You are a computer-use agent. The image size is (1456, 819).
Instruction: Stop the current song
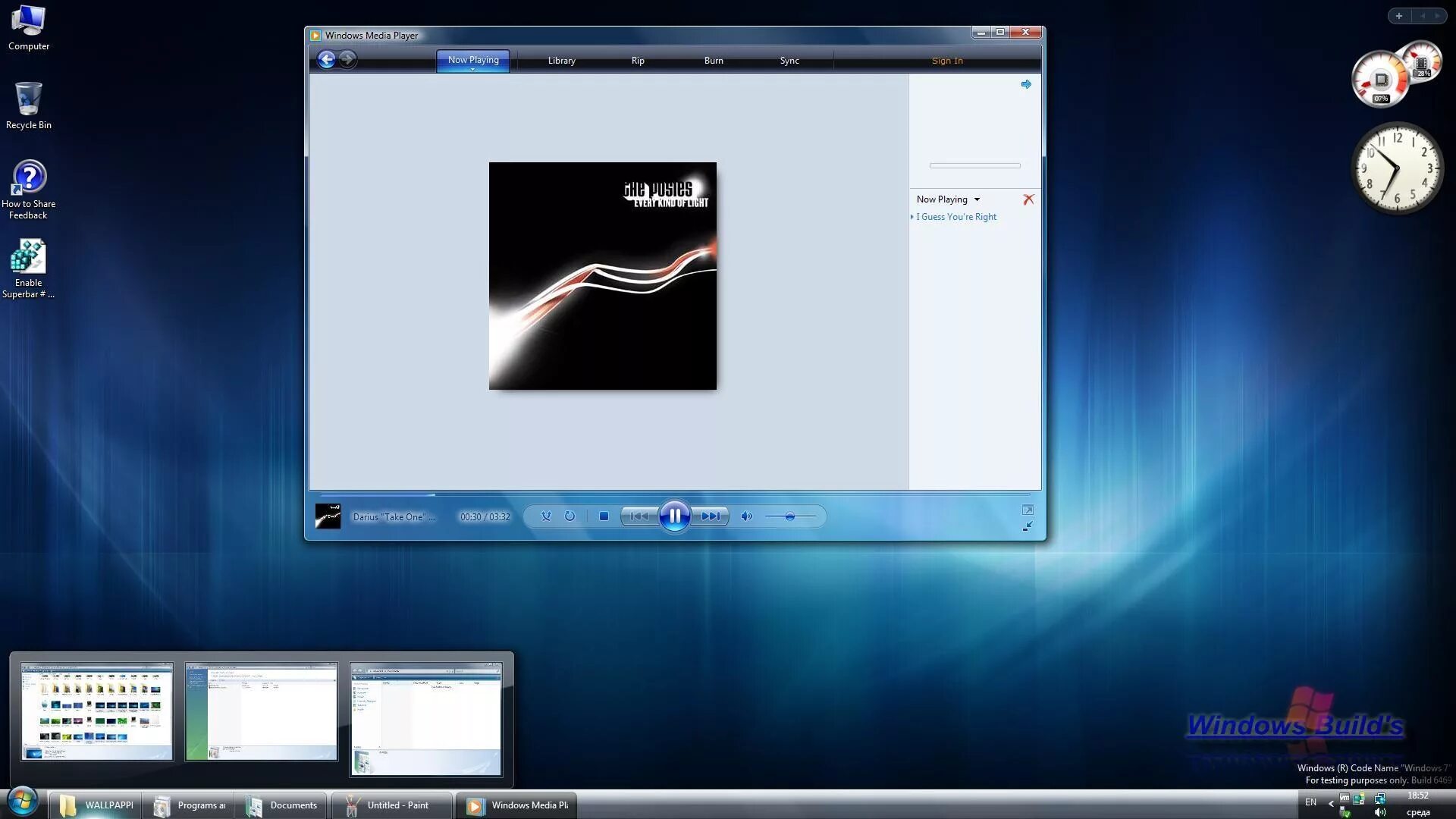(x=604, y=516)
